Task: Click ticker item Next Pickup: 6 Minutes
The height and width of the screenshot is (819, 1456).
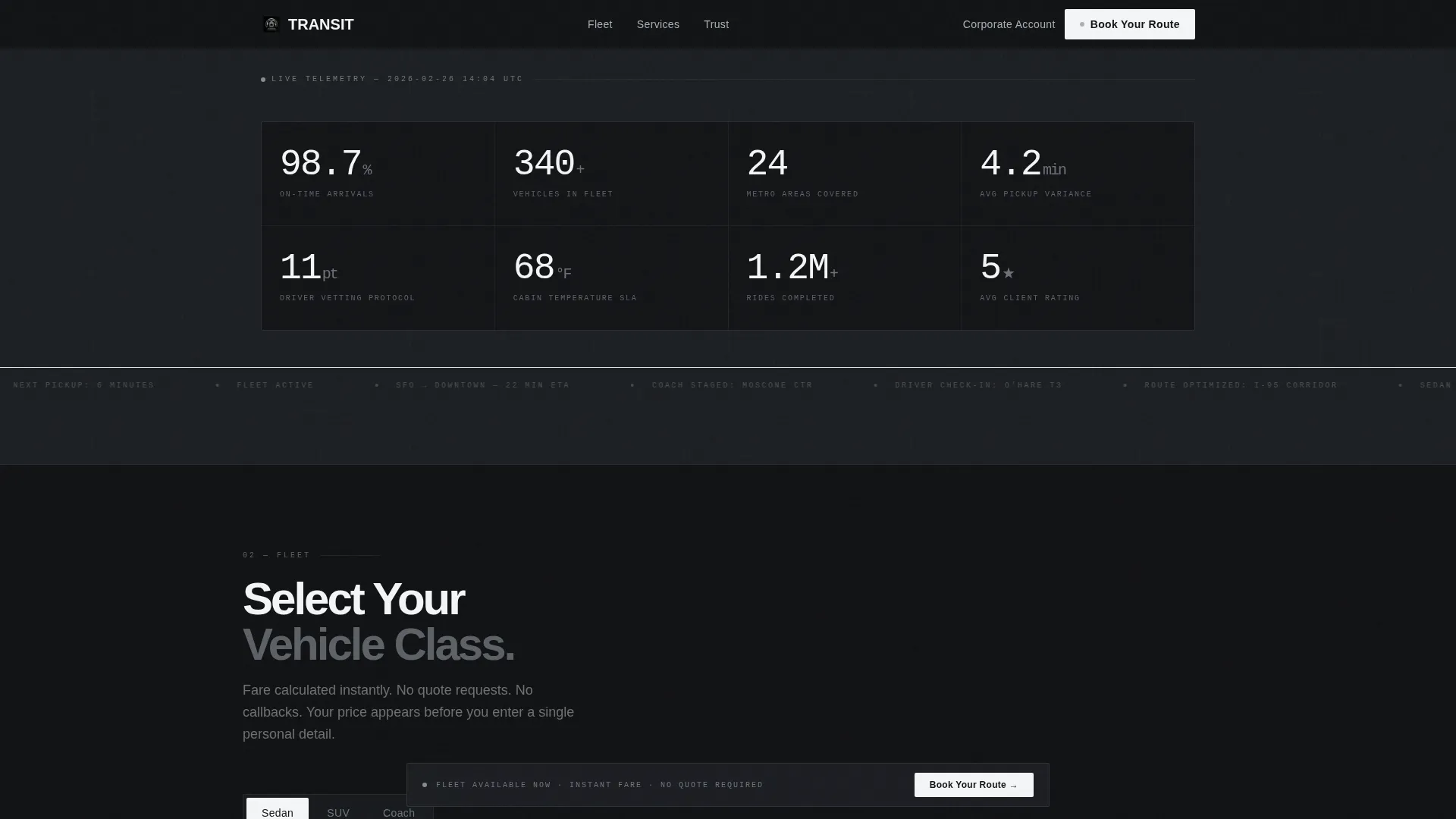Action: tap(83, 385)
